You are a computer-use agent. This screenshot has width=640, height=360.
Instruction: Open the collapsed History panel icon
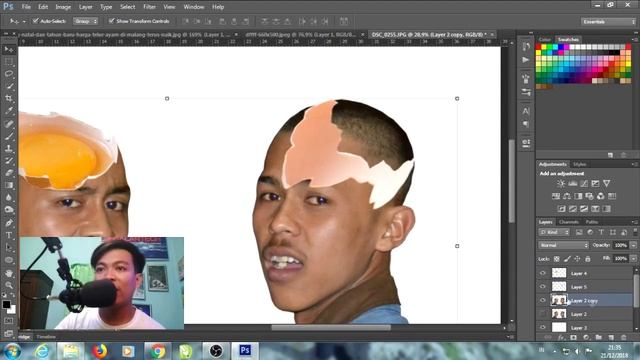point(526,47)
